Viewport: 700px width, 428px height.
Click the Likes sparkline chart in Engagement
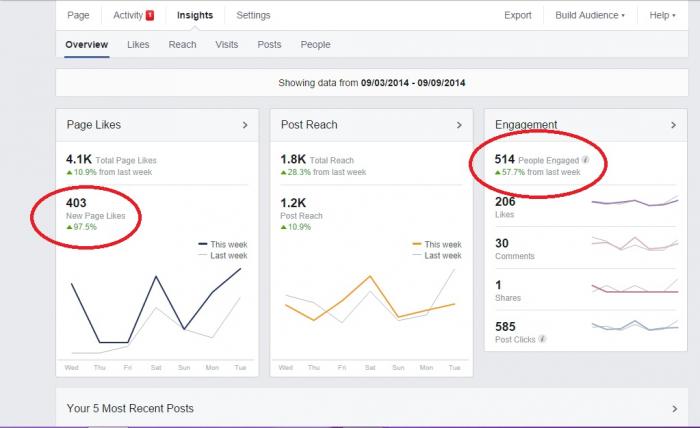coord(635,201)
